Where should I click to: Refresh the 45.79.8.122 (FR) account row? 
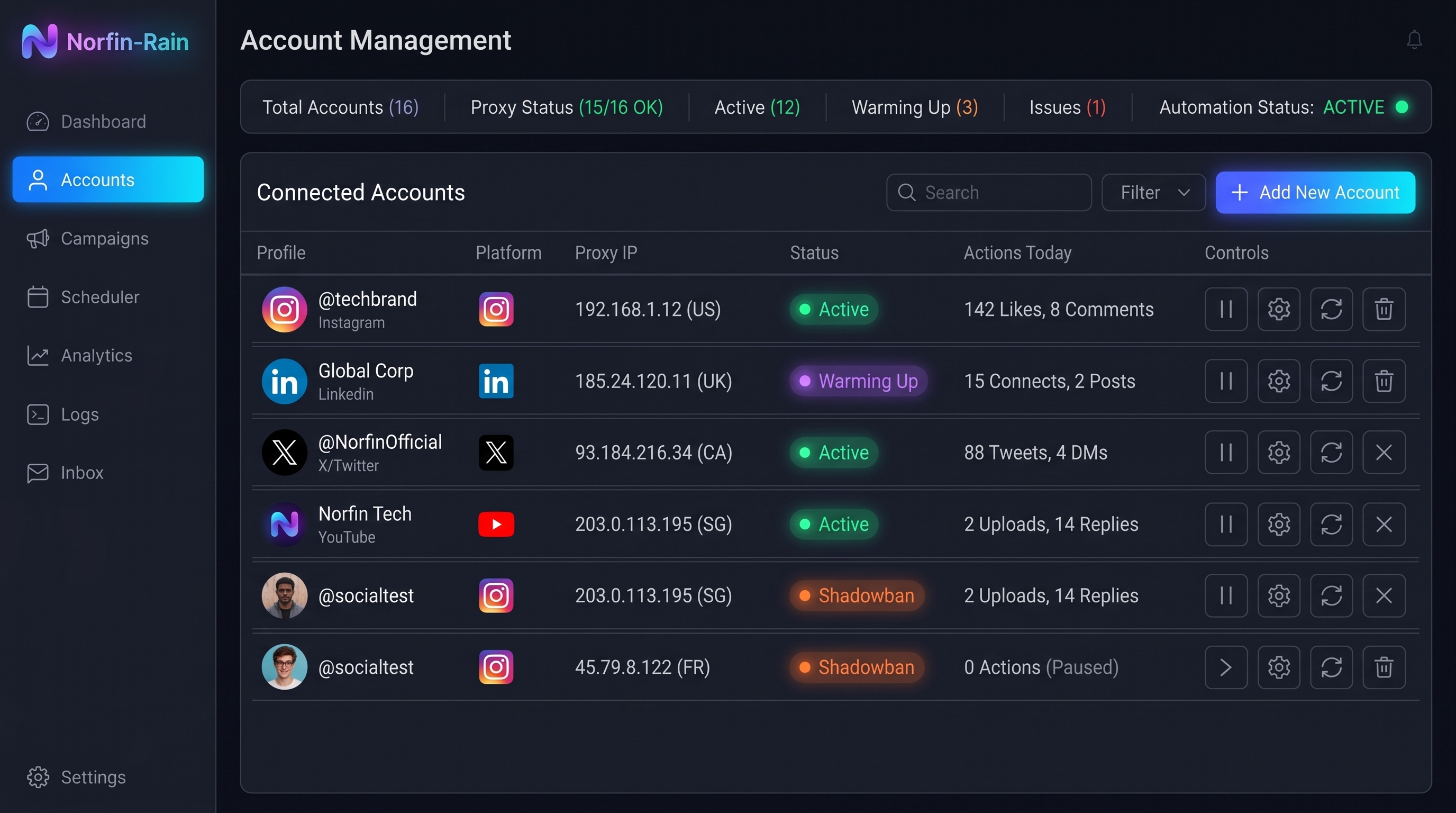click(x=1331, y=667)
